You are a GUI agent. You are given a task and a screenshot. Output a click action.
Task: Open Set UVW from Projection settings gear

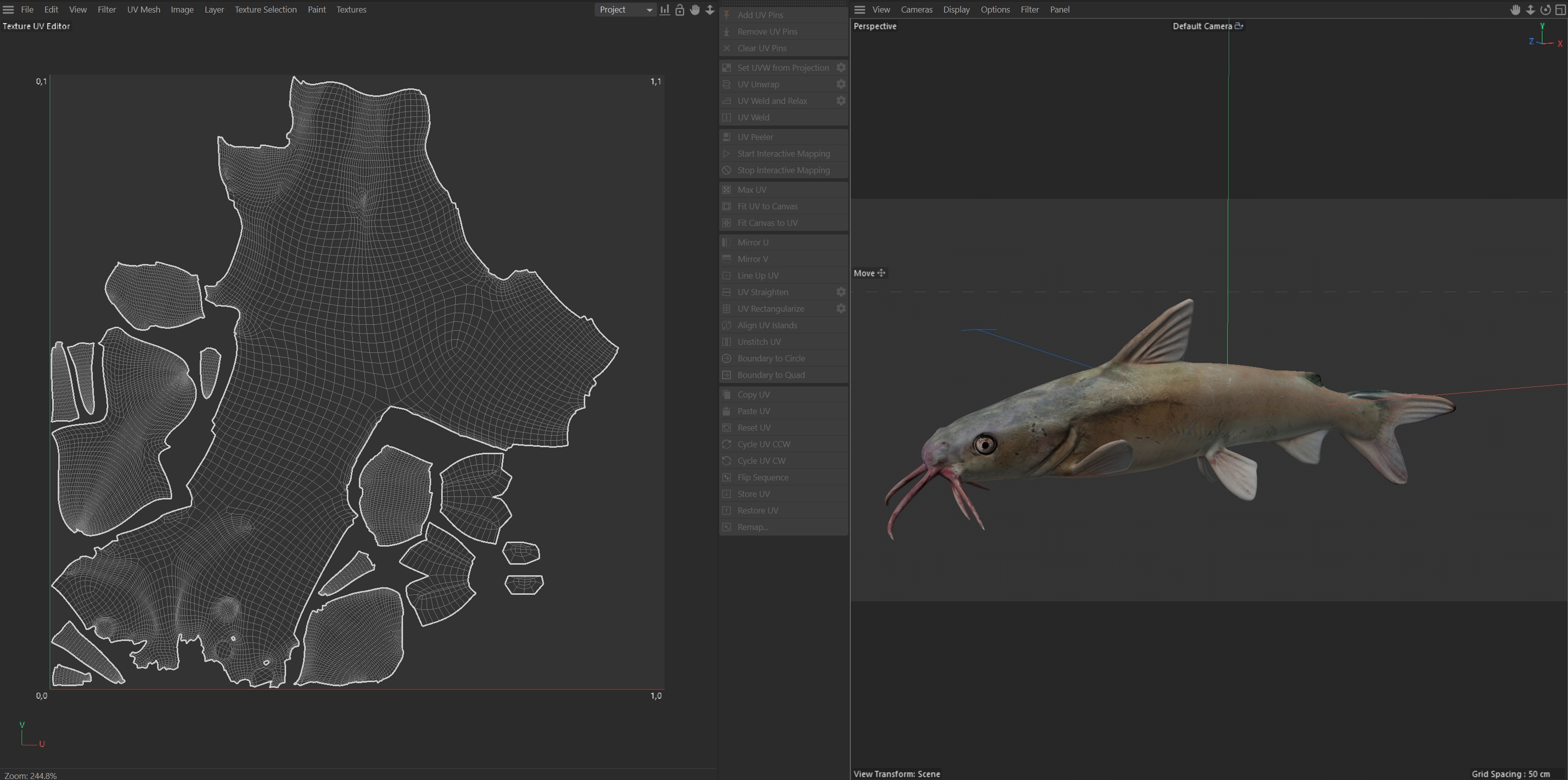[841, 68]
